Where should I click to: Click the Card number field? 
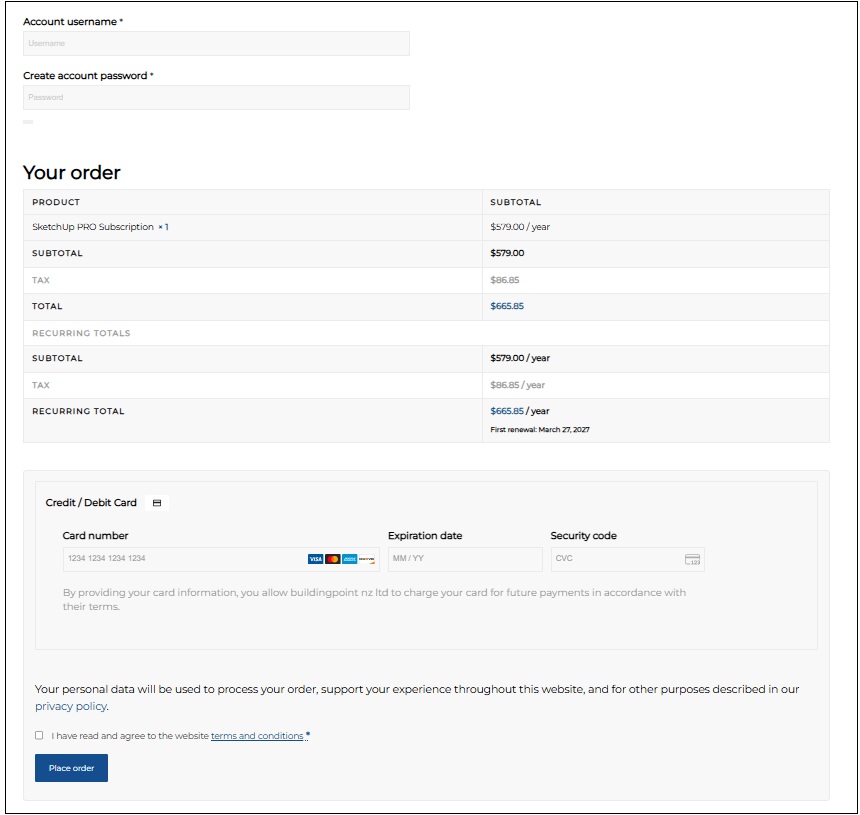(221, 559)
